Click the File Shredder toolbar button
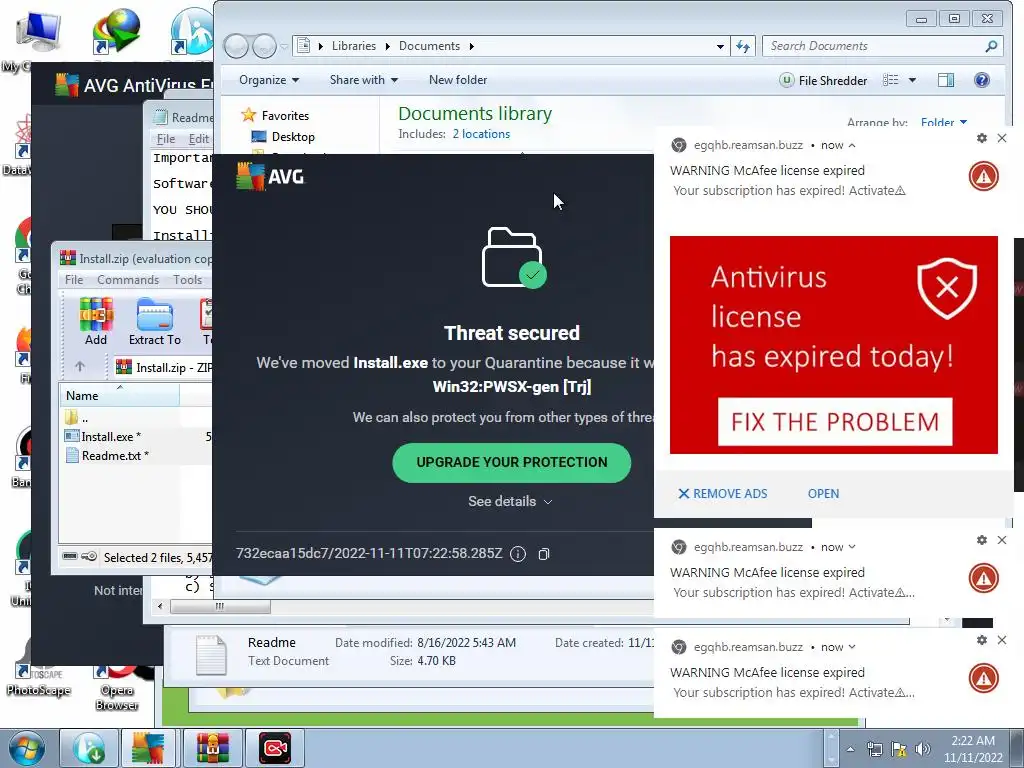The height and width of the screenshot is (768, 1024). tap(824, 80)
